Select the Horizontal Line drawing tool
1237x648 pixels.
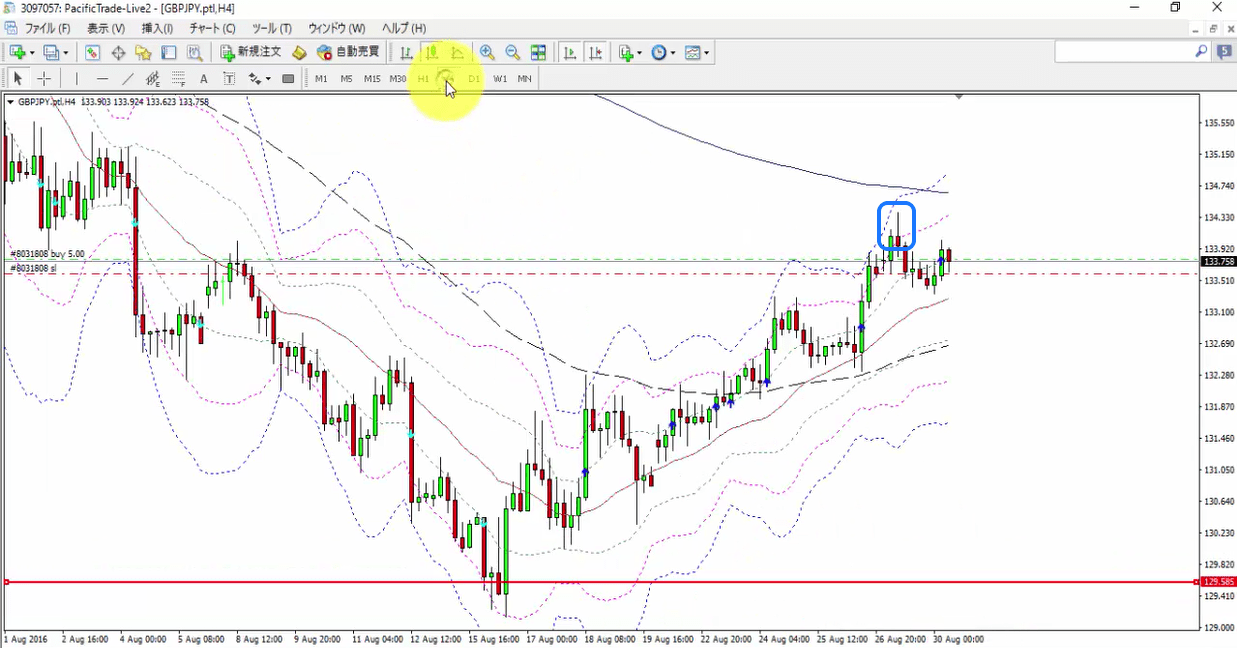[x=102, y=78]
